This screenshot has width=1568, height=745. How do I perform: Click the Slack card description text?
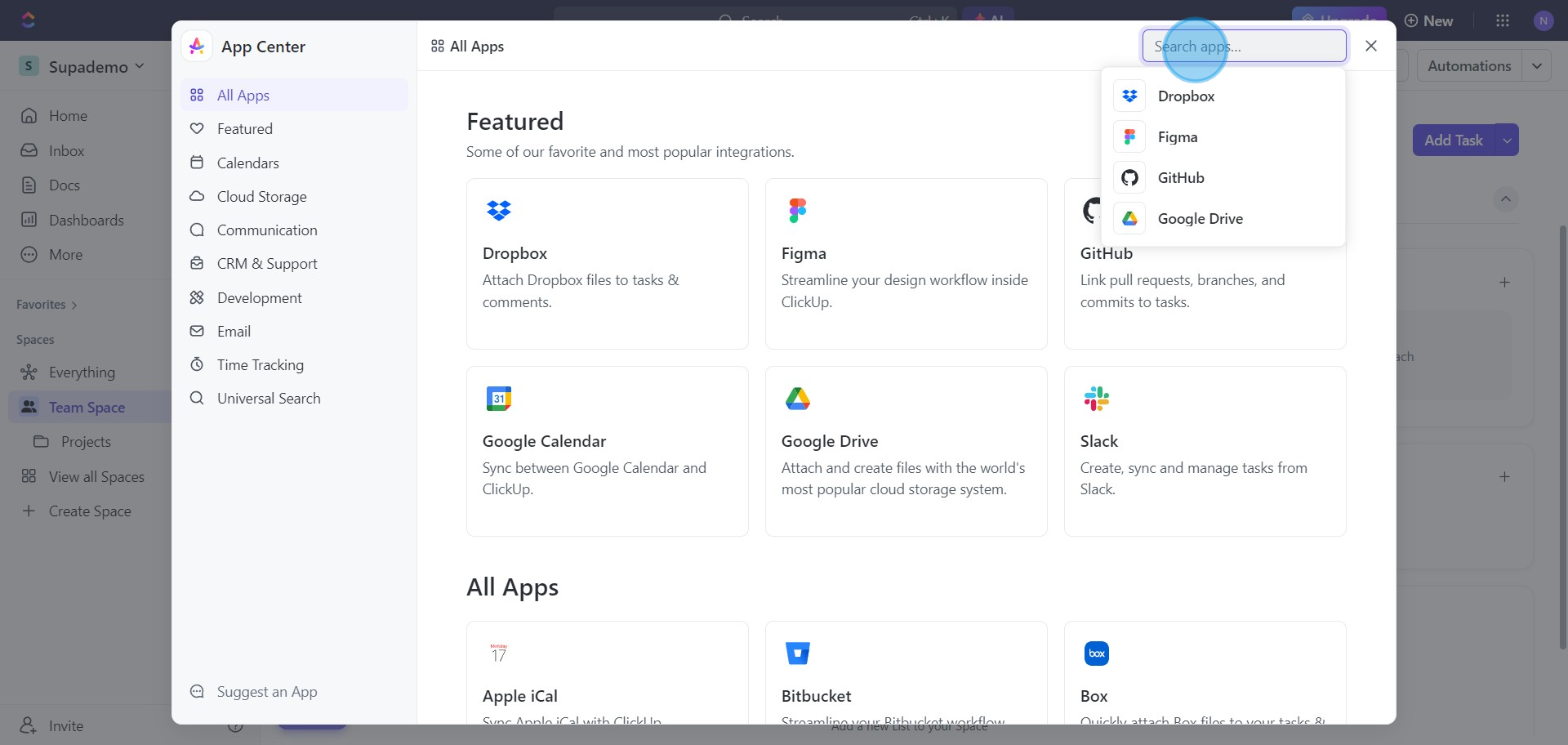point(1193,479)
